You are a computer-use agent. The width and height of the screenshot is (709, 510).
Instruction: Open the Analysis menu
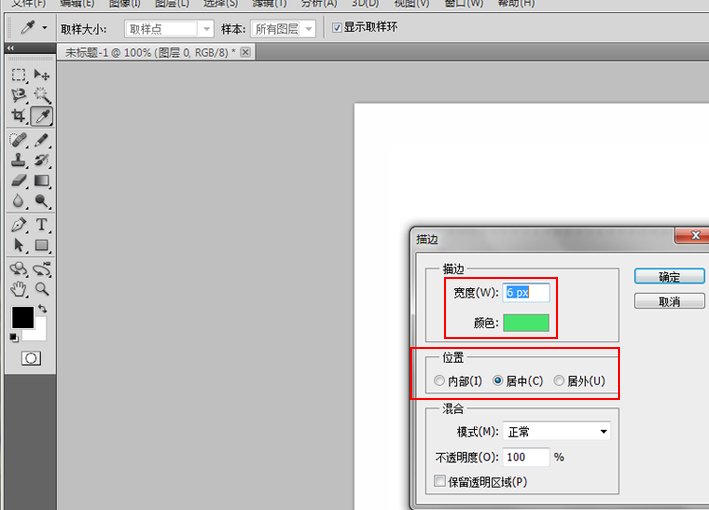[319, 4]
